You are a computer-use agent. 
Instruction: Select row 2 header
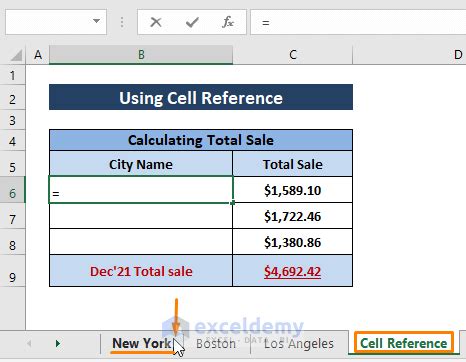coord(12,99)
